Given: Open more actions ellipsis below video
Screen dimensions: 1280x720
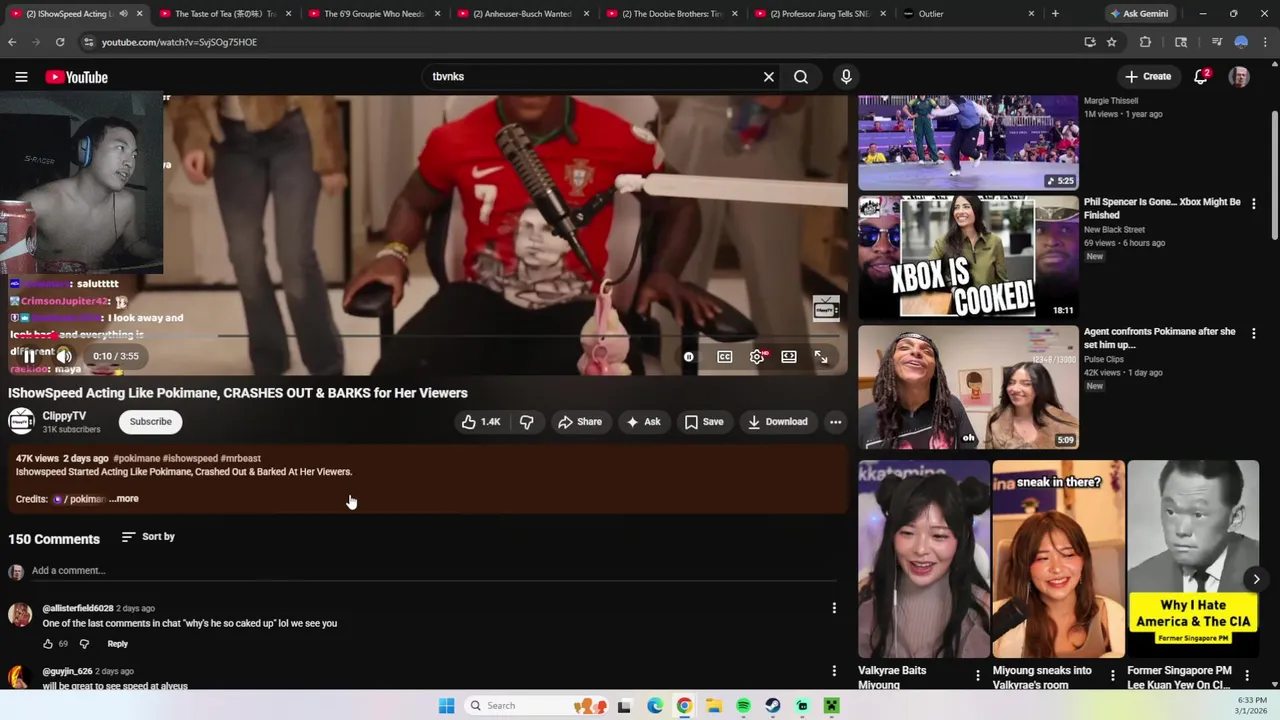Looking at the screenshot, I should (835, 422).
